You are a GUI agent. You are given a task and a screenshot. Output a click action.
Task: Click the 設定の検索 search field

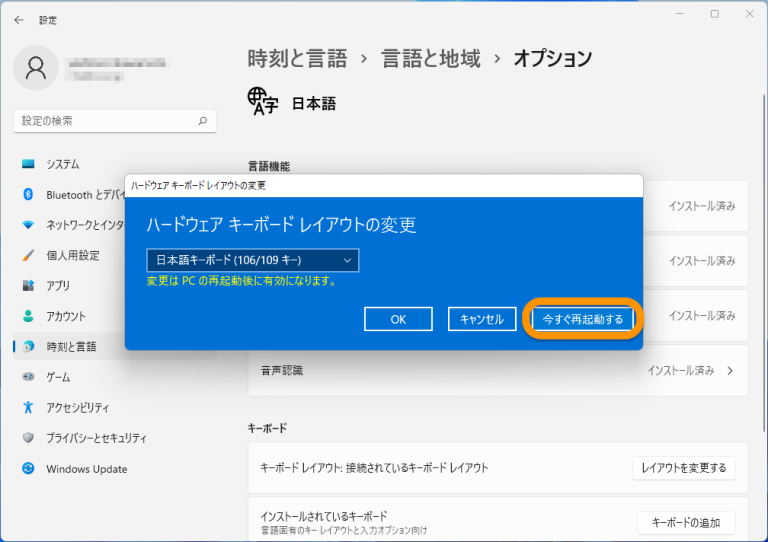[x=115, y=121]
